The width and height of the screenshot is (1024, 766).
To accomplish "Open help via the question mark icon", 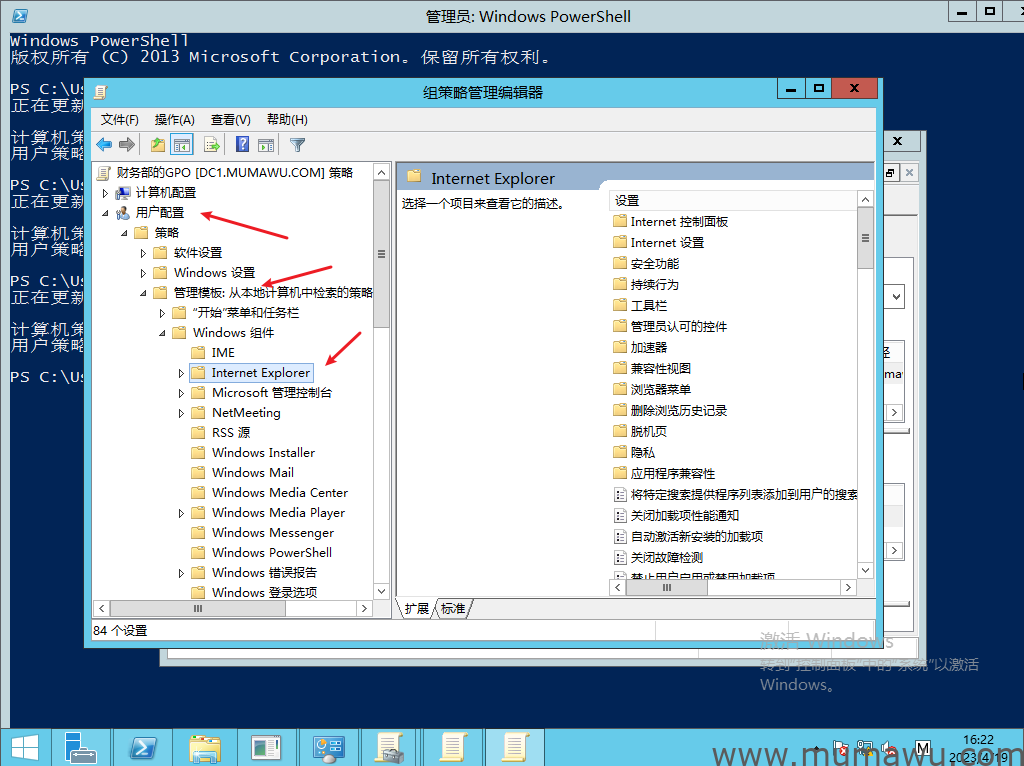I will point(242,145).
